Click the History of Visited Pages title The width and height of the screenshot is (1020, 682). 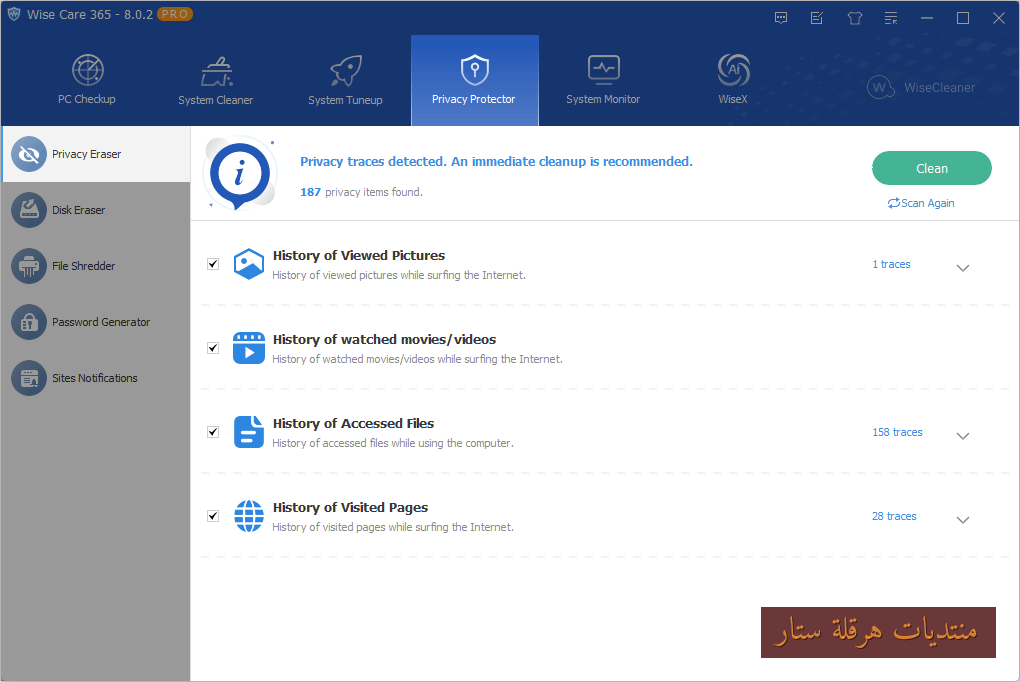click(x=350, y=507)
